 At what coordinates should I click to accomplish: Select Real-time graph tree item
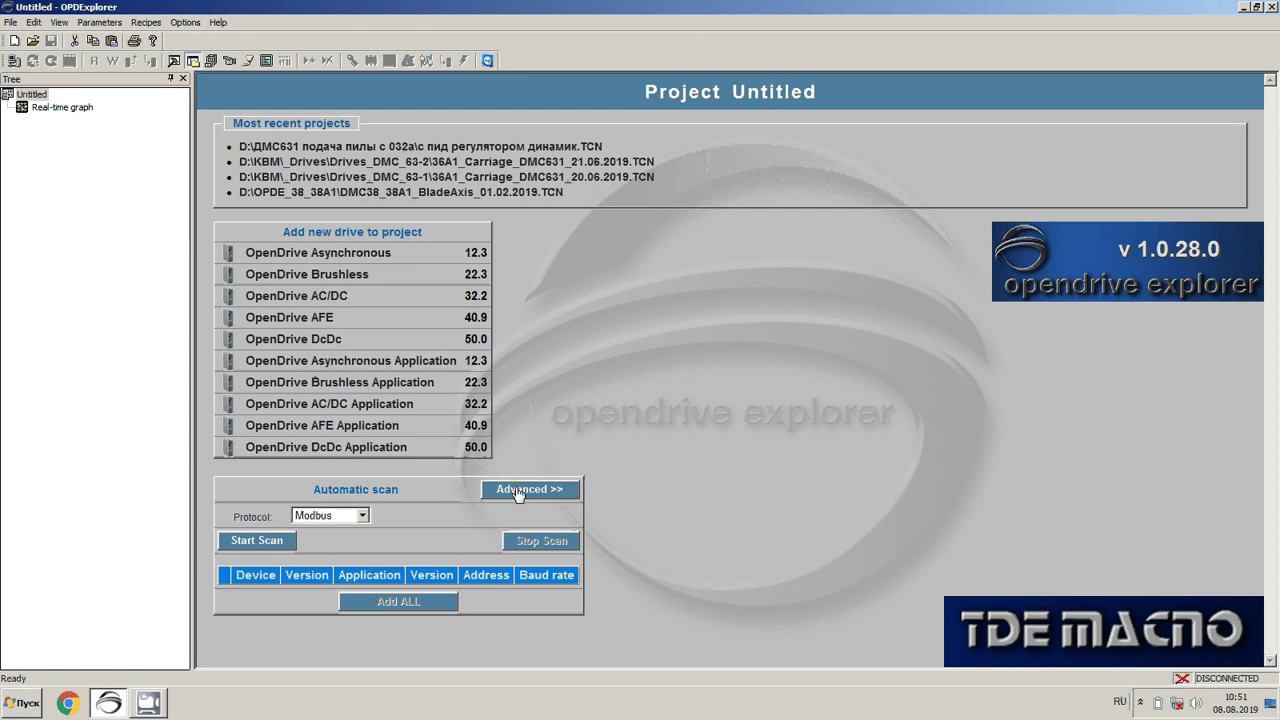[62, 107]
